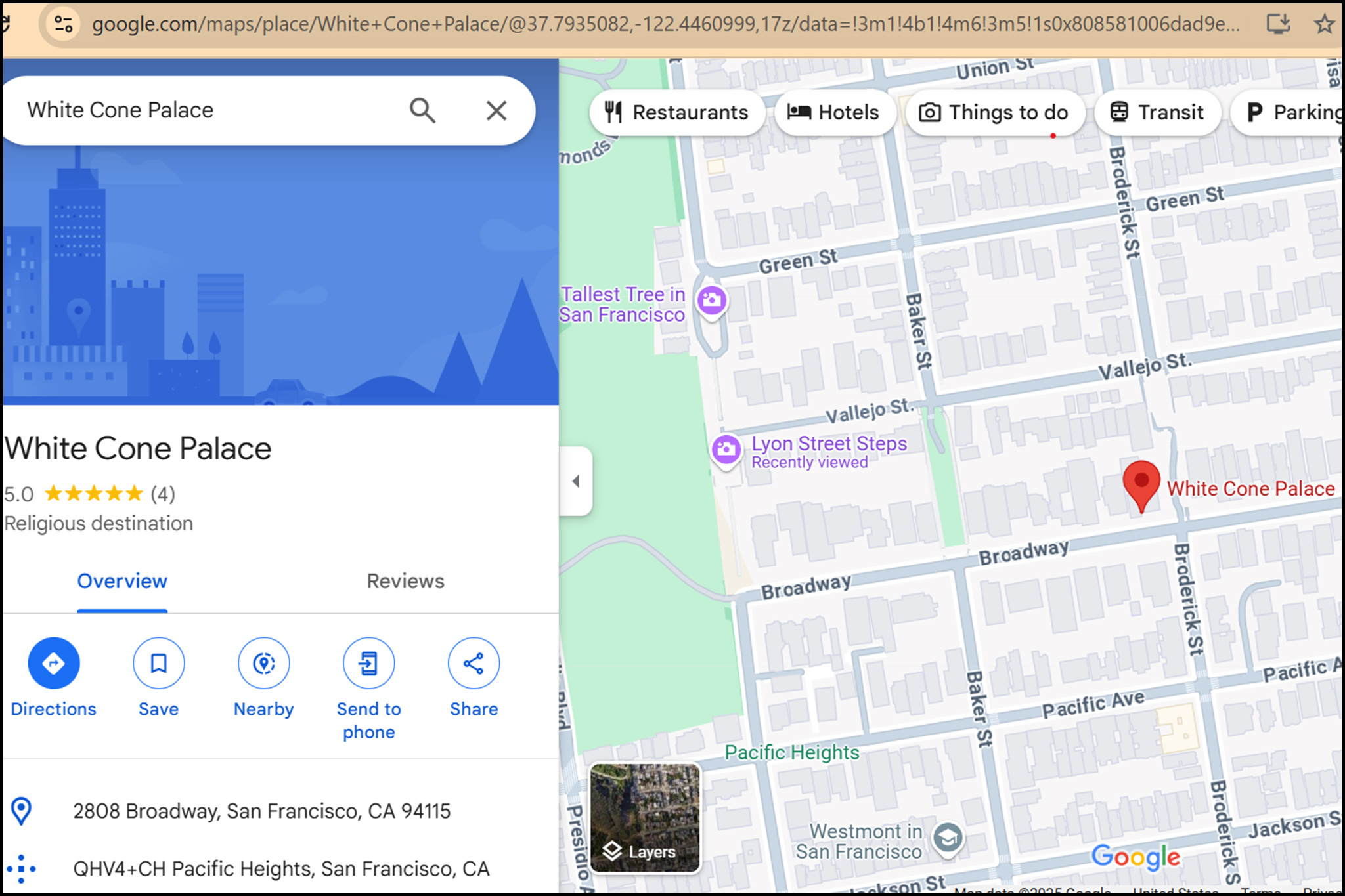Image resolution: width=1345 pixels, height=896 pixels.
Task: Select the Overview tab
Action: [x=122, y=581]
